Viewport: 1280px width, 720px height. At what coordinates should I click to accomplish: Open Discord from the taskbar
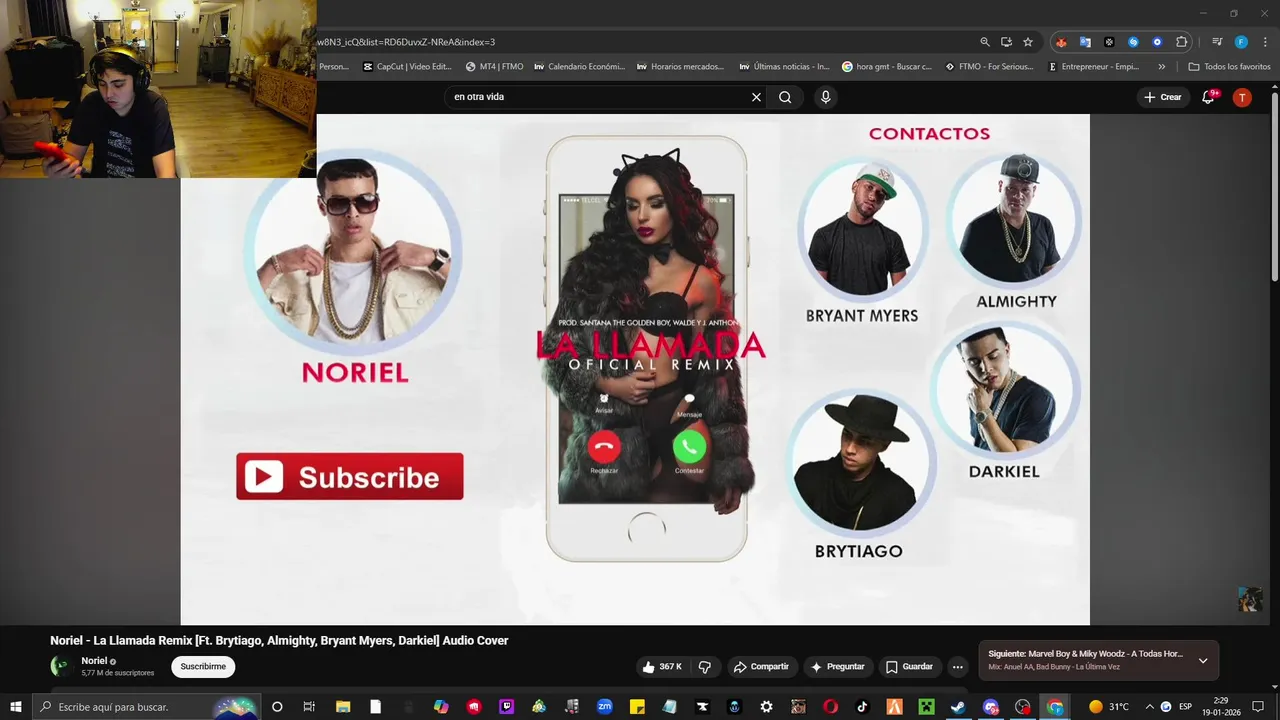990,707
